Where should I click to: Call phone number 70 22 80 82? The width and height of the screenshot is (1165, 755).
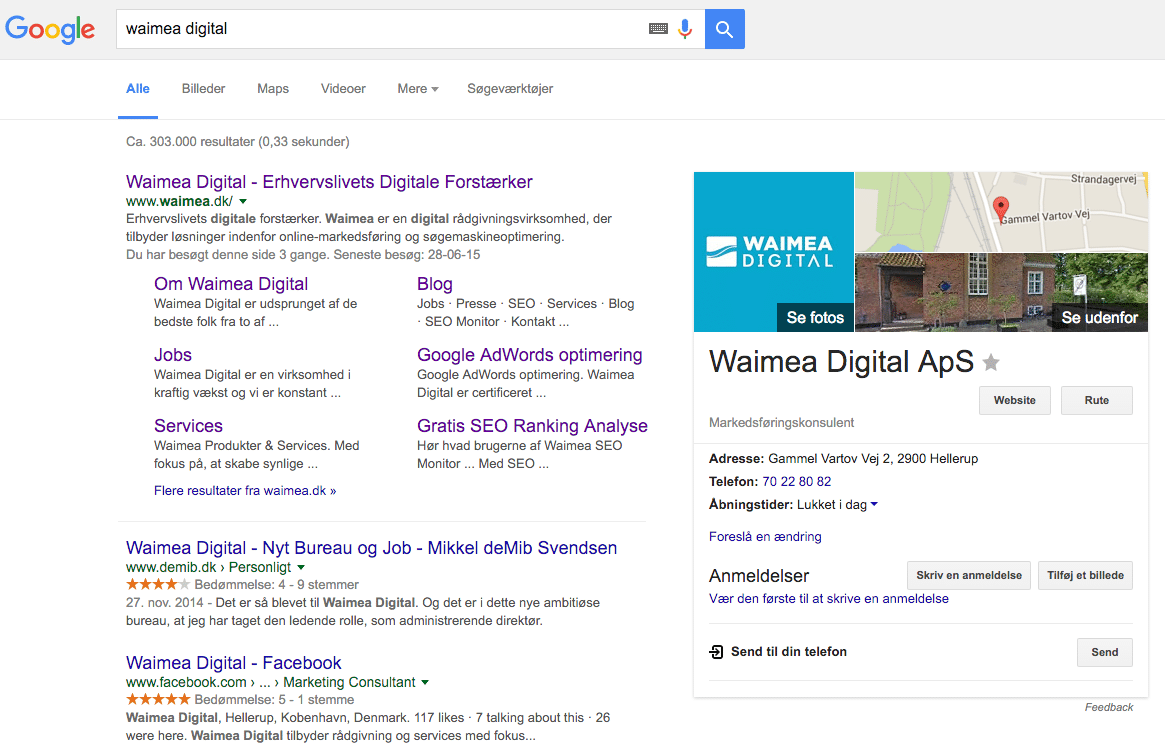pos(796,482)
